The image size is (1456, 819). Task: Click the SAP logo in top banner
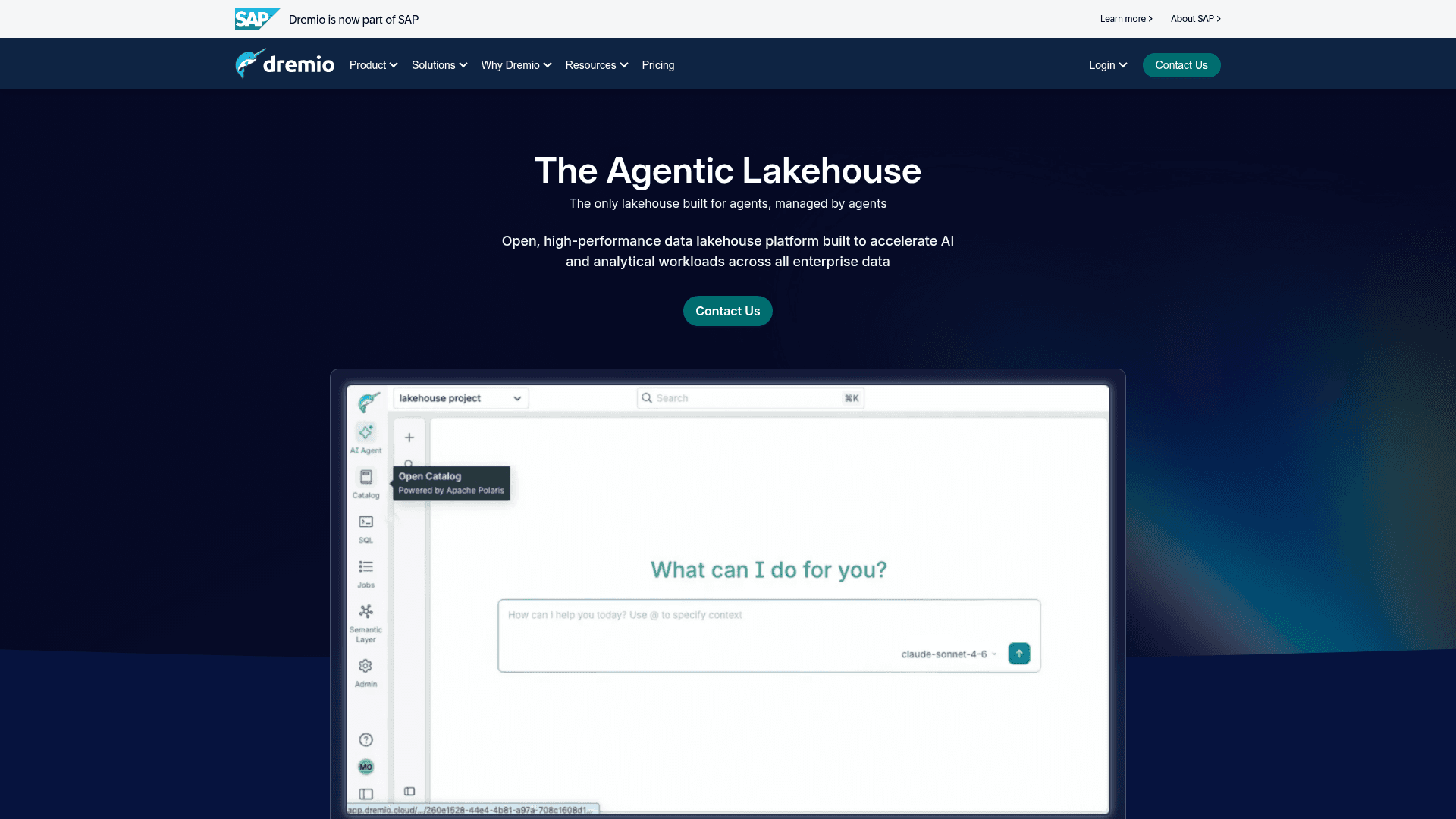click(x=258, y=19)
